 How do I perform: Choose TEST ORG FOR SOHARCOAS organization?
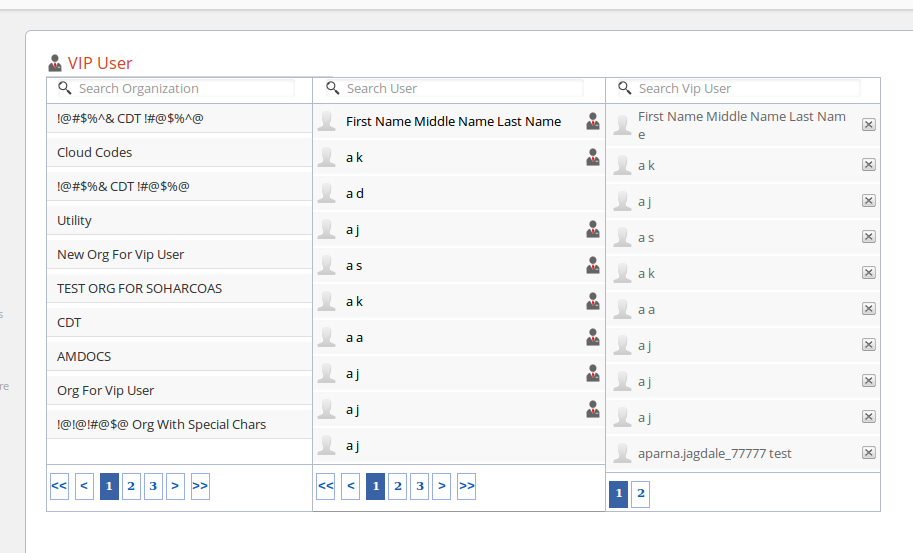(139, 288)
